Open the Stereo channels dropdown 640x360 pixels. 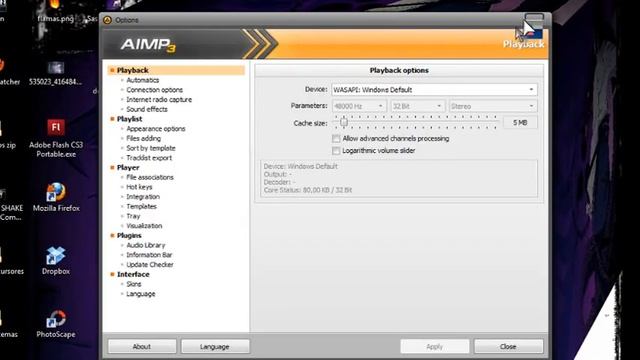point(493,106)
